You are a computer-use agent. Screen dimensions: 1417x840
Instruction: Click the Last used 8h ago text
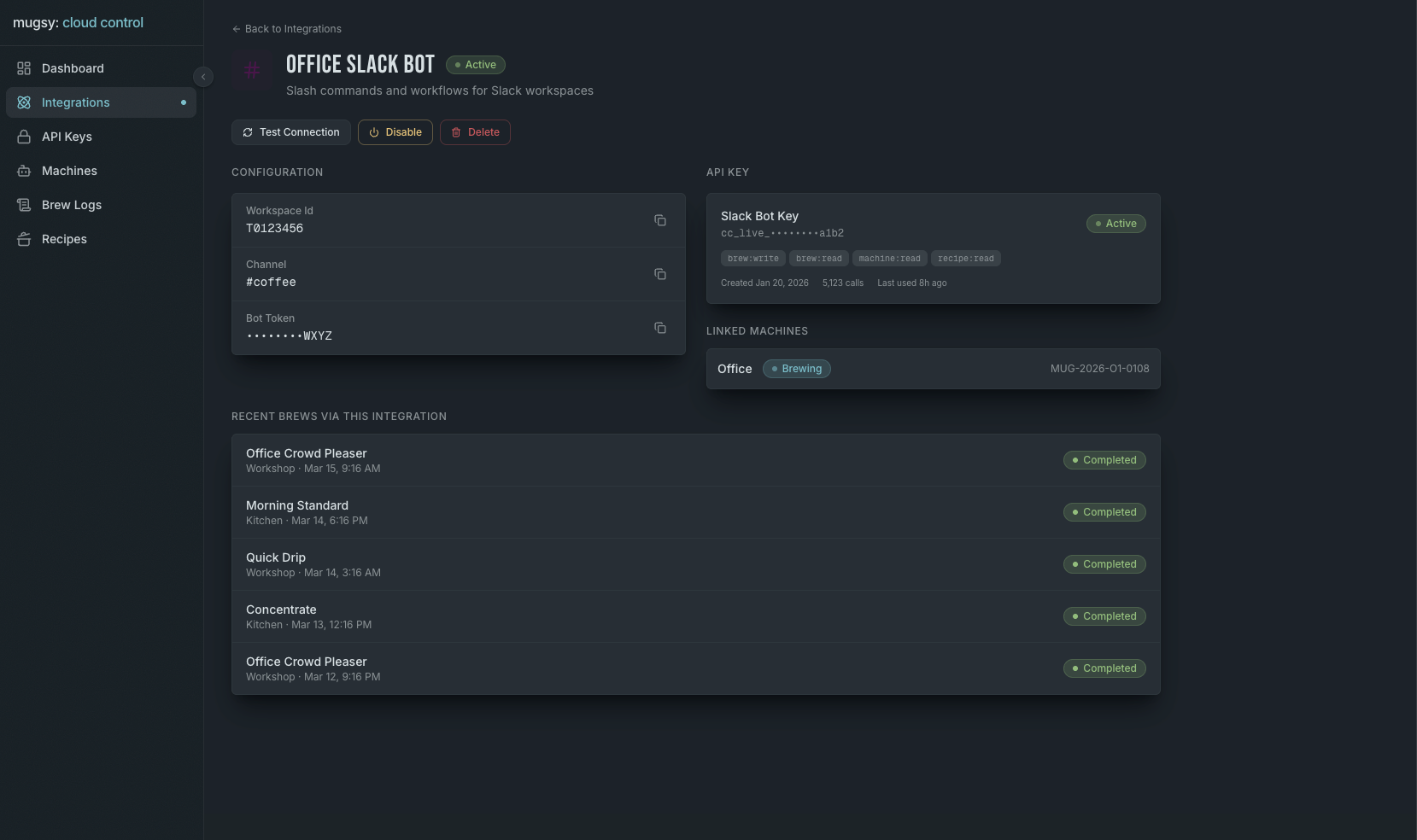(x=912, y=283)
